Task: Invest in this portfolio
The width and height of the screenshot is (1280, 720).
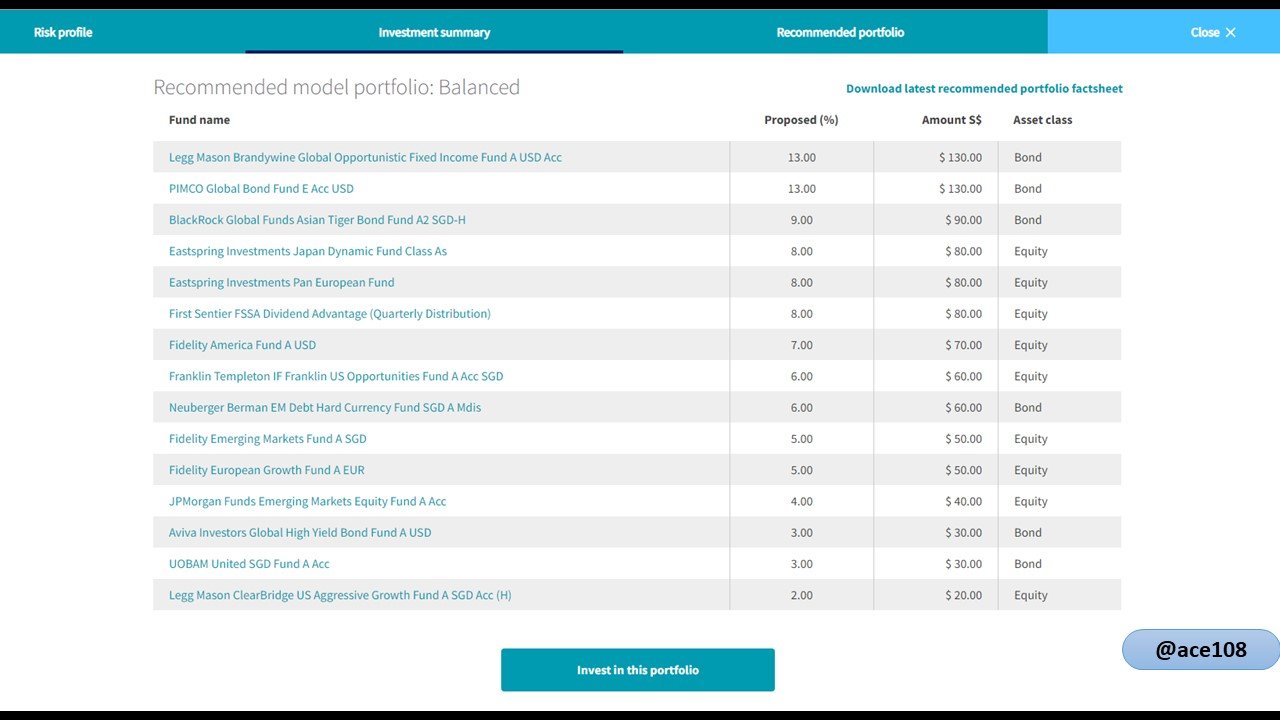Action: click(638, 670)
